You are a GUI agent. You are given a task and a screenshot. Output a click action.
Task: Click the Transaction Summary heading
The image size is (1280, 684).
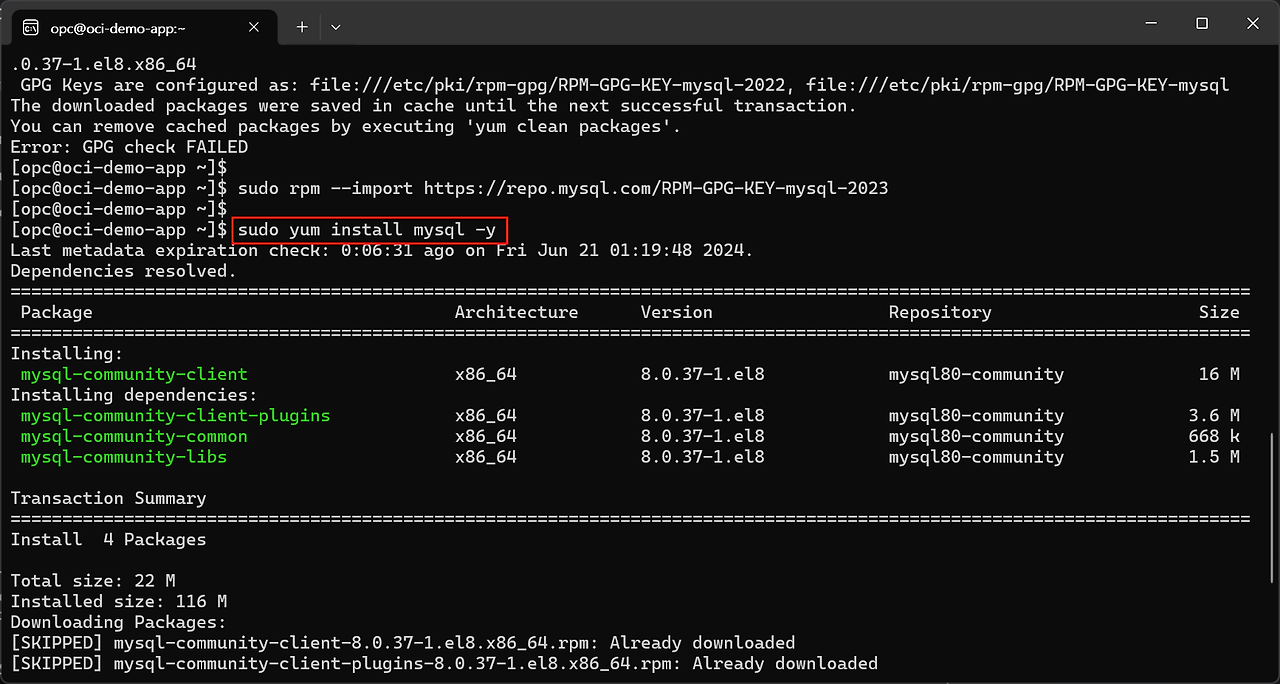coord(108,498)
